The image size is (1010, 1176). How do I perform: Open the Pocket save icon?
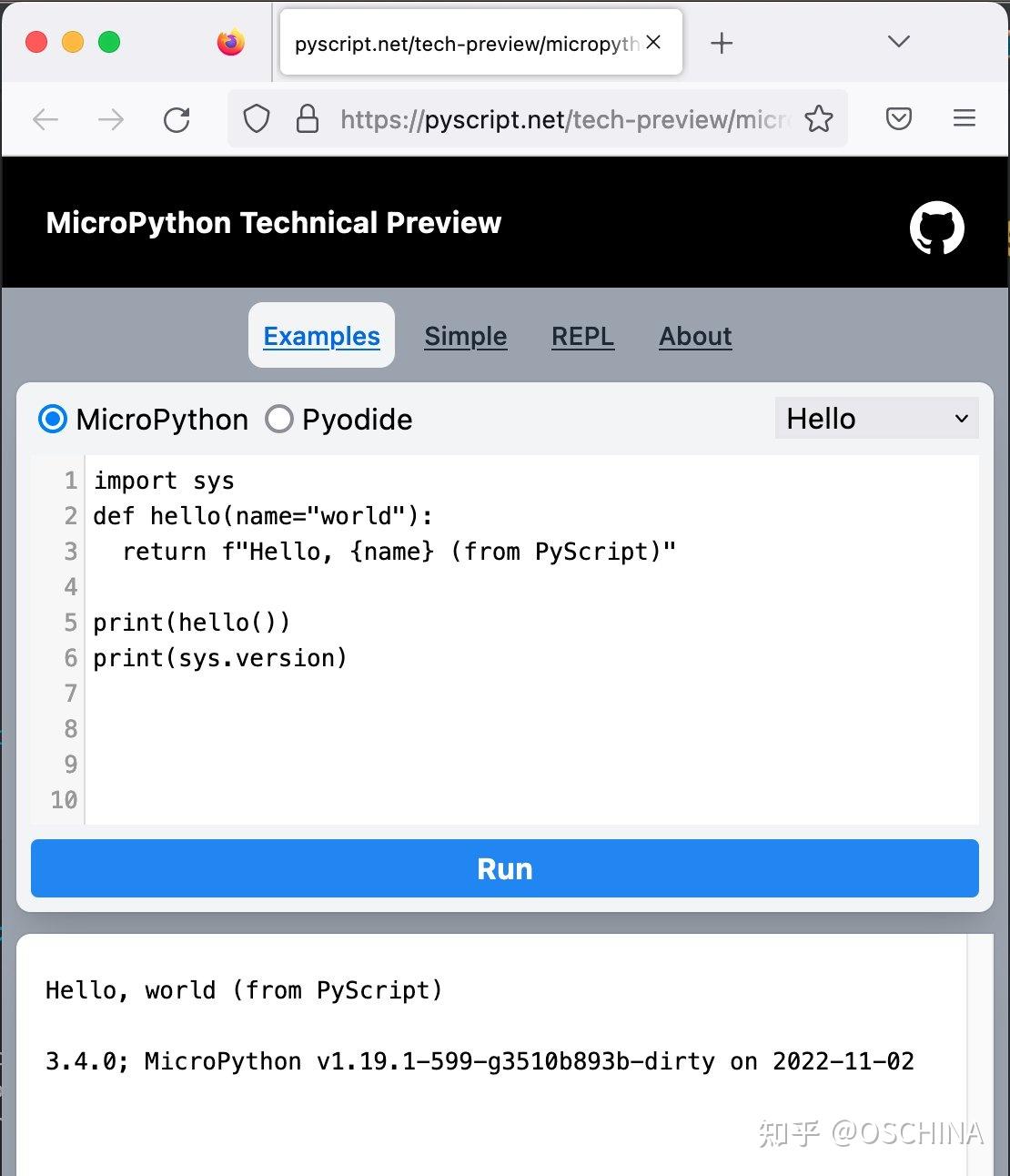tap(899, 118)
